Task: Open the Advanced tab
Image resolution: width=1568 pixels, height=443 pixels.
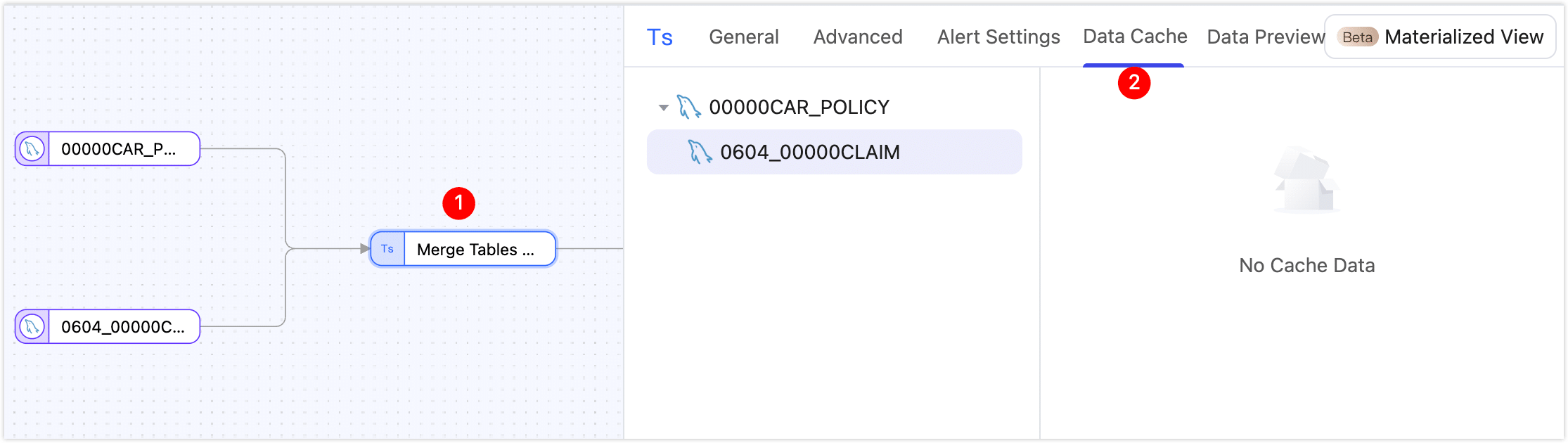Action: point(857,37)
